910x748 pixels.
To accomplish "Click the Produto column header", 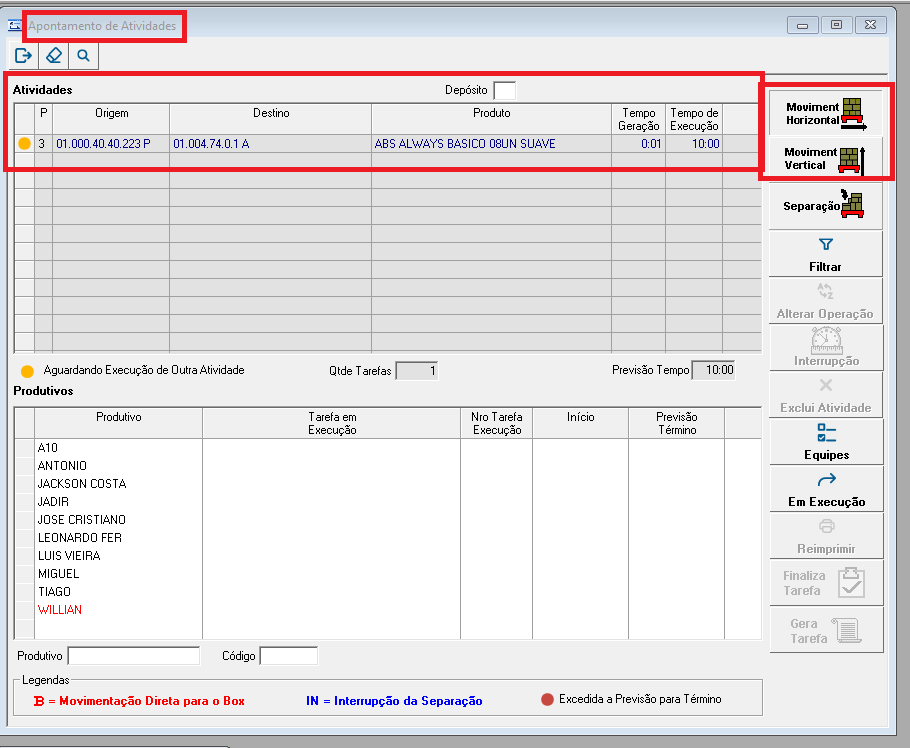I will tap(492, 119).
